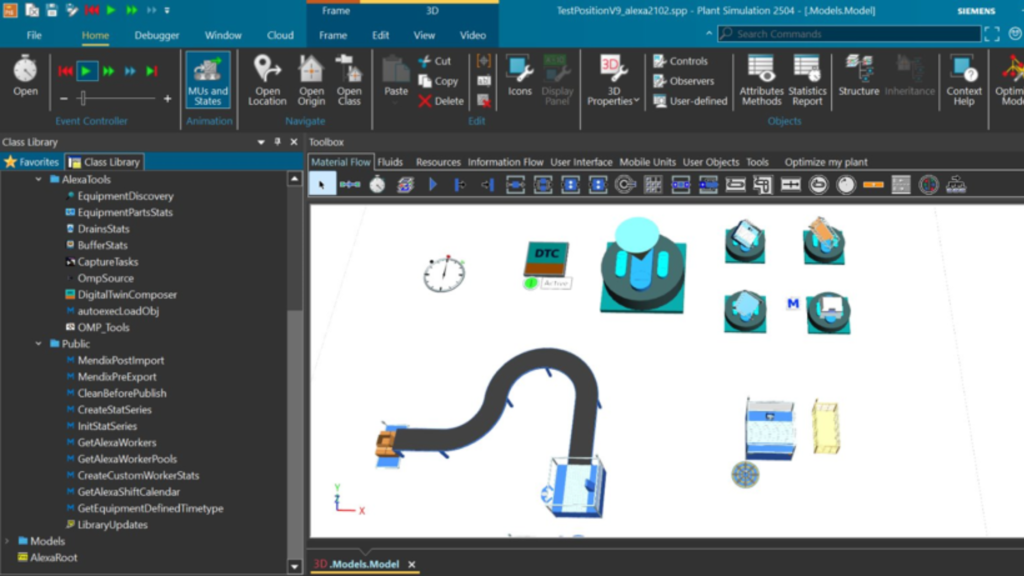Collapse the Public folder

point(39,344)
